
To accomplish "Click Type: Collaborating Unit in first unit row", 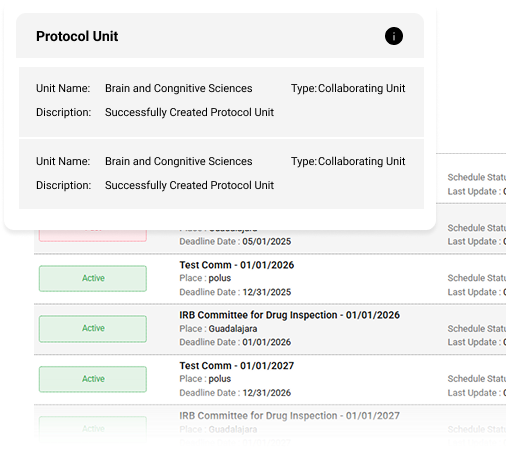I will [x=348, y=88].
